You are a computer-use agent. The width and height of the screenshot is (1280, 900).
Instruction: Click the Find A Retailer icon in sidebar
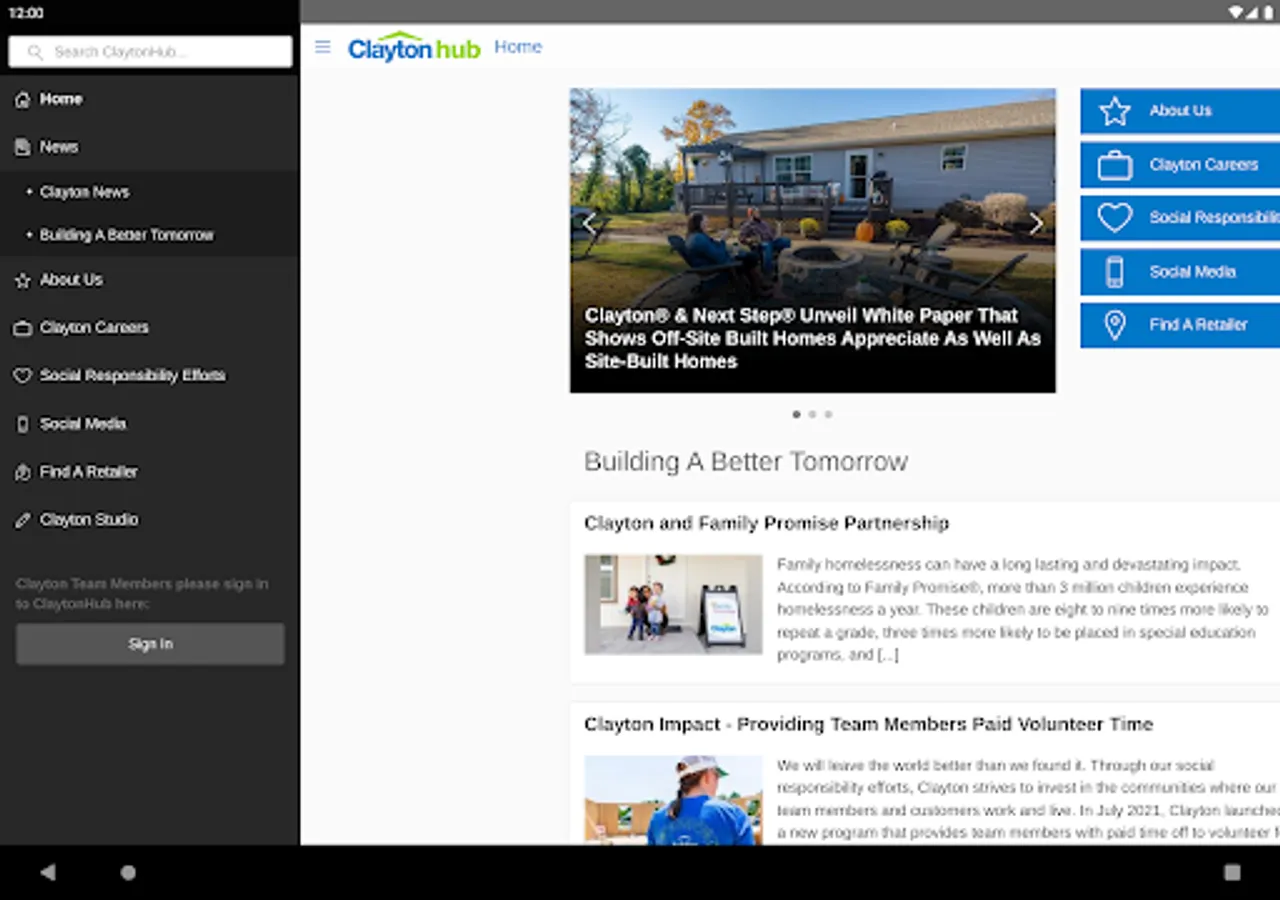[23, 472]
